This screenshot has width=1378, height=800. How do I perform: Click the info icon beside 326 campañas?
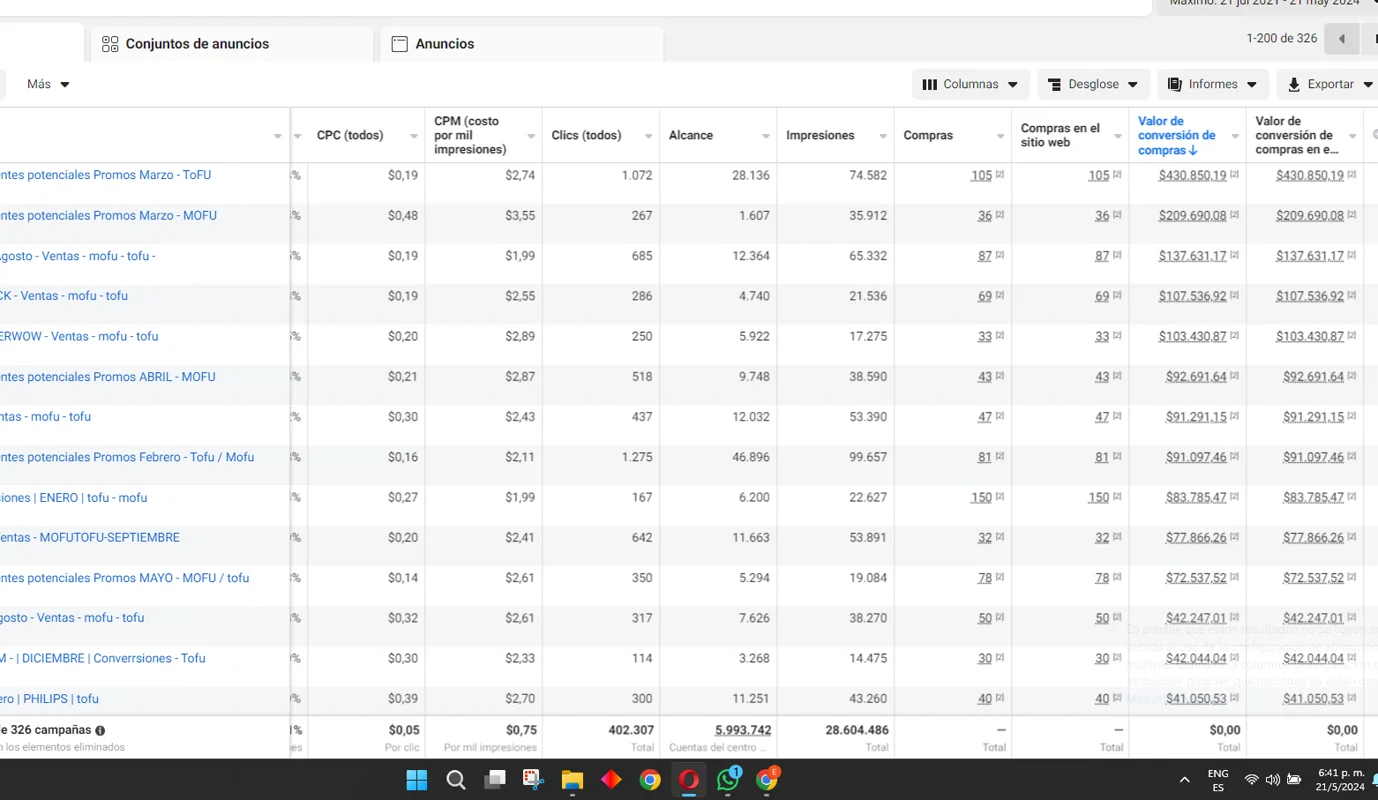(x=100, y=731)
